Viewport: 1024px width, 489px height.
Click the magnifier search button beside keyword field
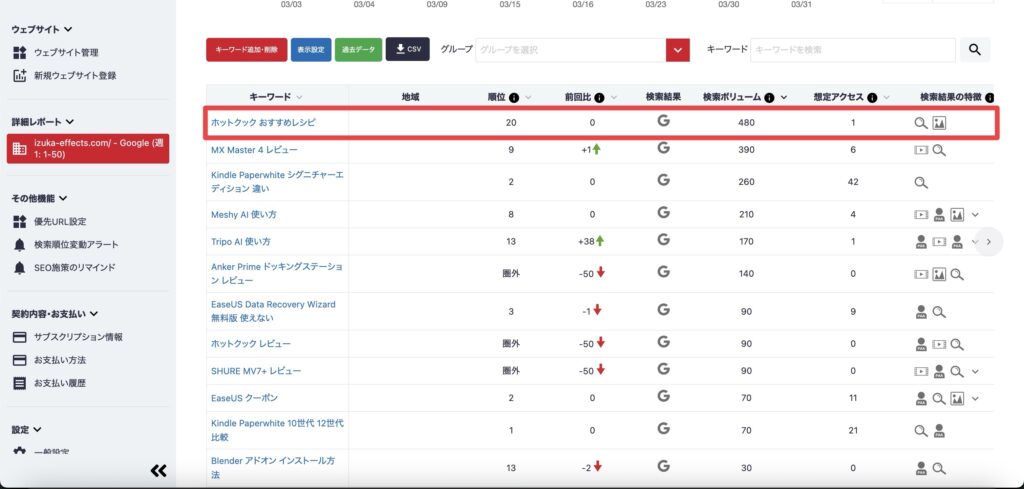click(x=974, y=50)
